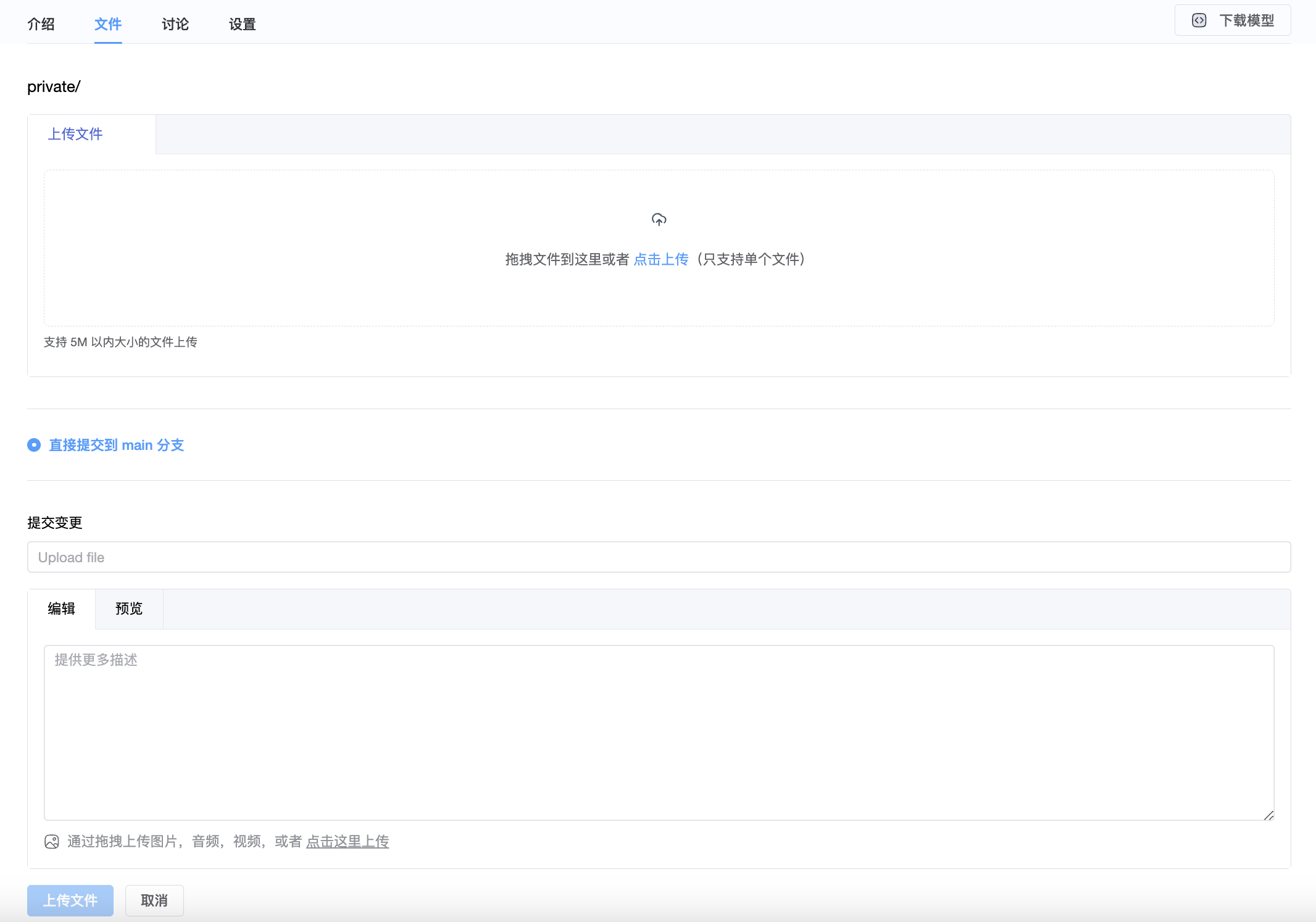Click the blue 上传文件 submit button

point(70,900)
